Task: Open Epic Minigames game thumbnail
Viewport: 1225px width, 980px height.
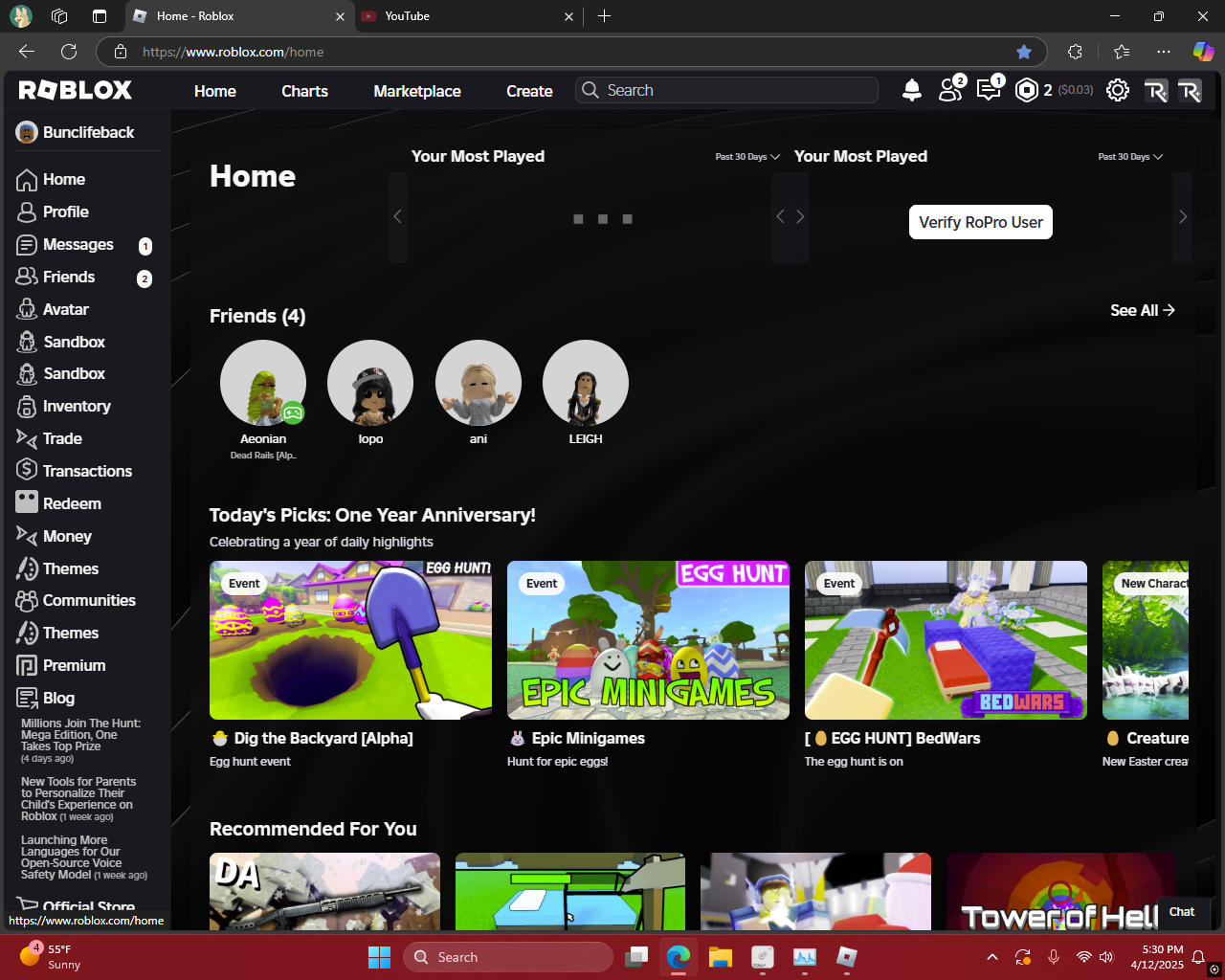Action: 648,640
